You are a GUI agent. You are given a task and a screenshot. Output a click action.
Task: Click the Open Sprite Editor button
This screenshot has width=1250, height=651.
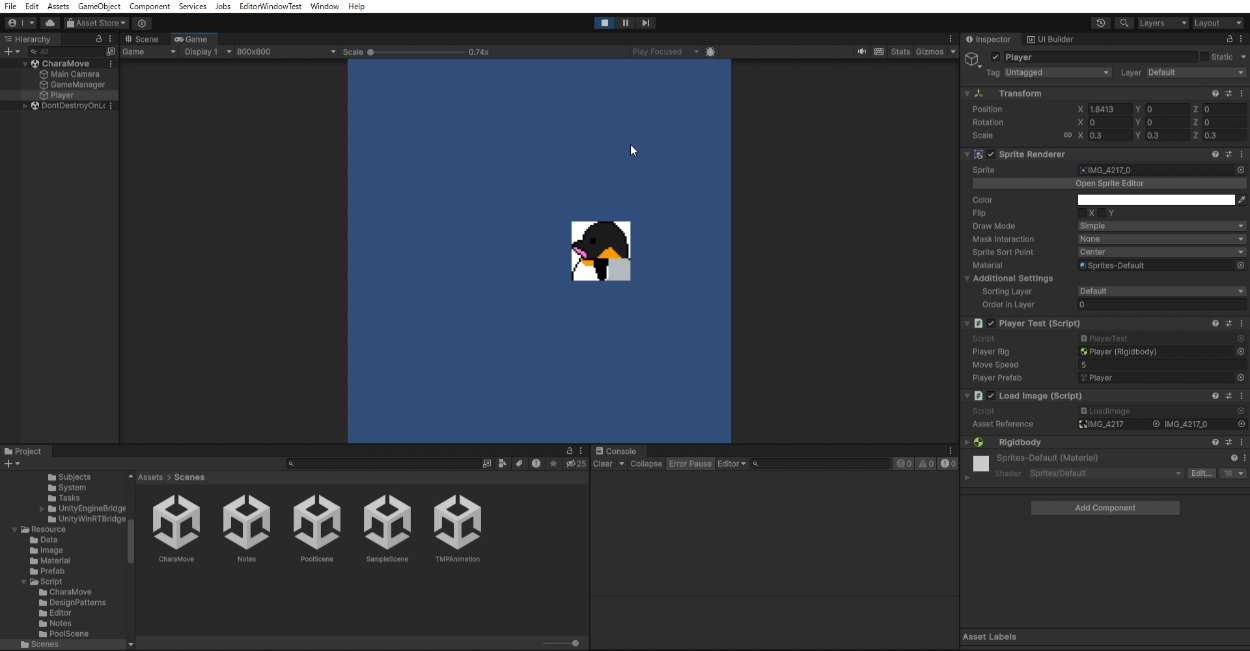tap(1108, 184)
